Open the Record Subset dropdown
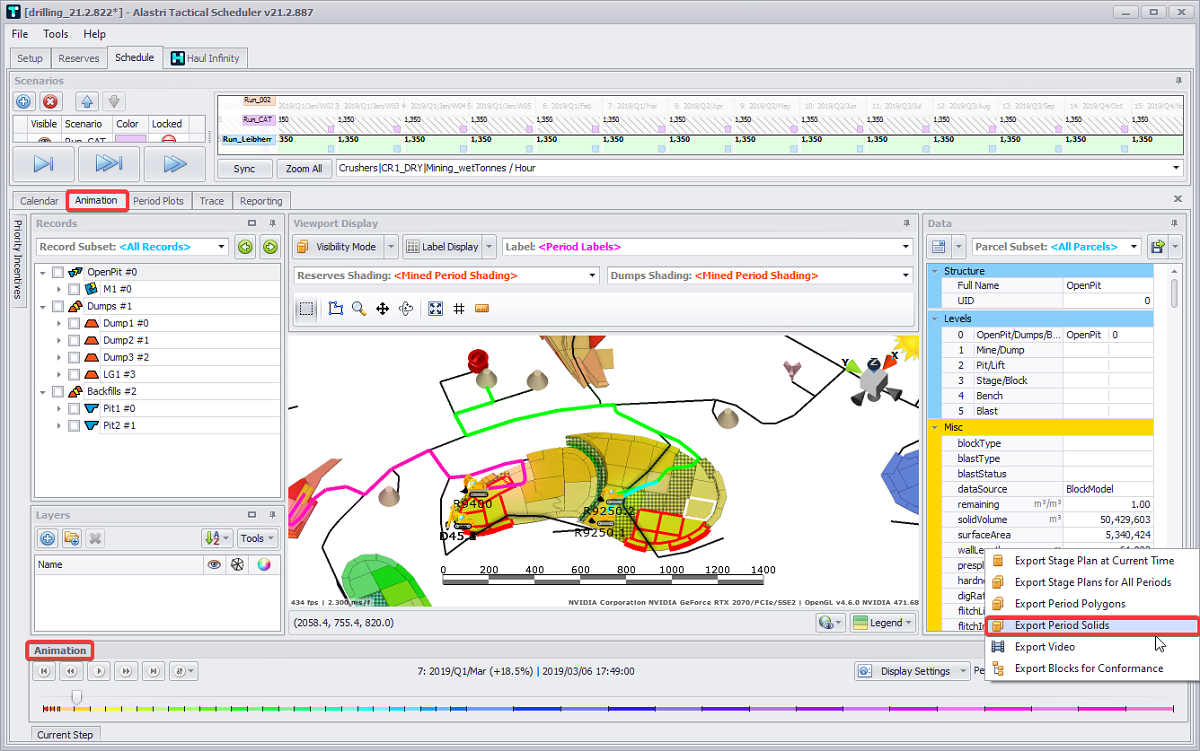 (x=221, y=246)
